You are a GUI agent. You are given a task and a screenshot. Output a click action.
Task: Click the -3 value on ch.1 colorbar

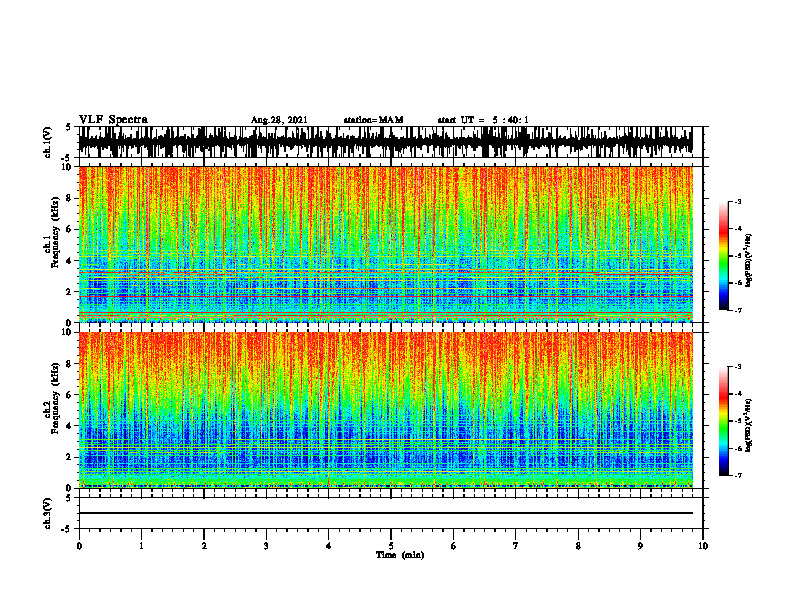(x=737, y=201)
